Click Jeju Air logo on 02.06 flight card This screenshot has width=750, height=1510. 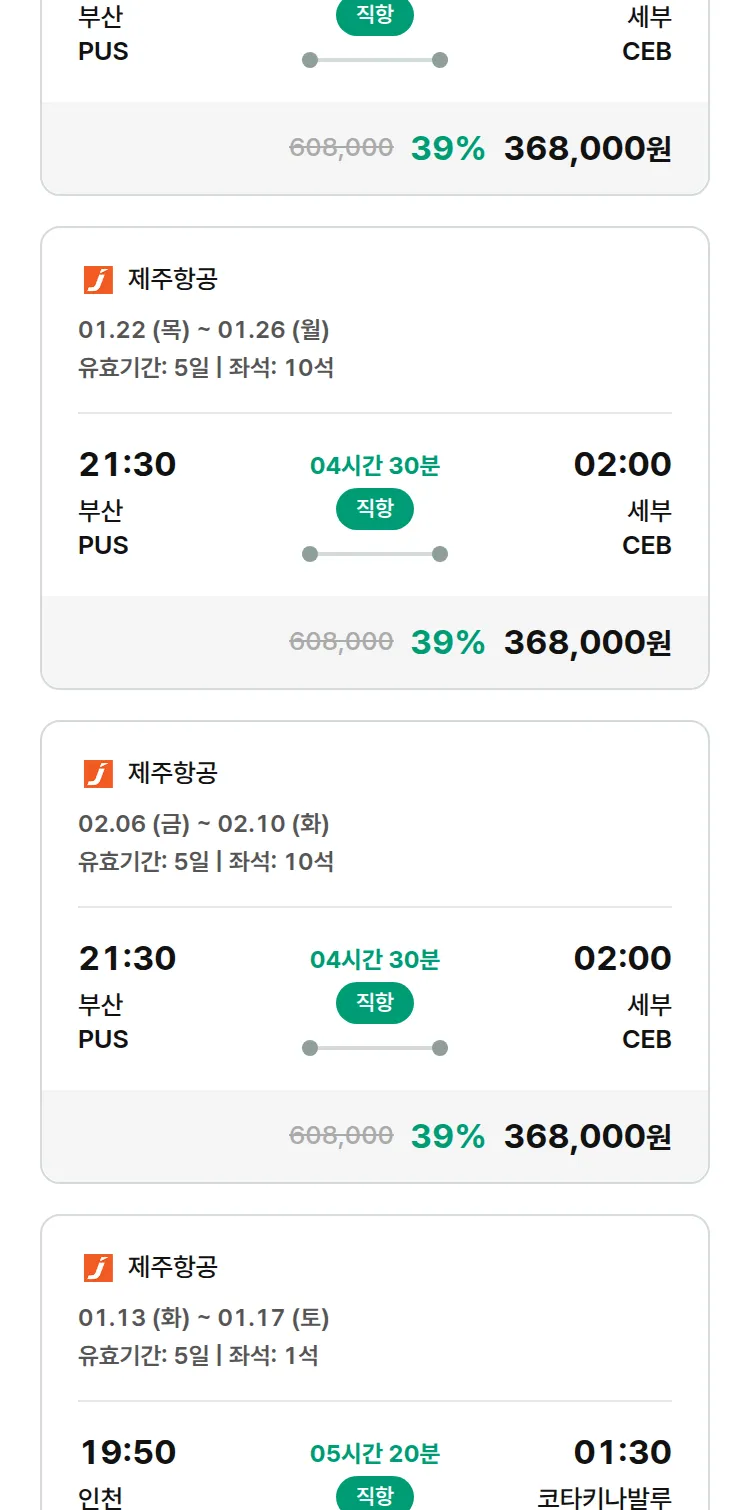(x=98, y=774)
